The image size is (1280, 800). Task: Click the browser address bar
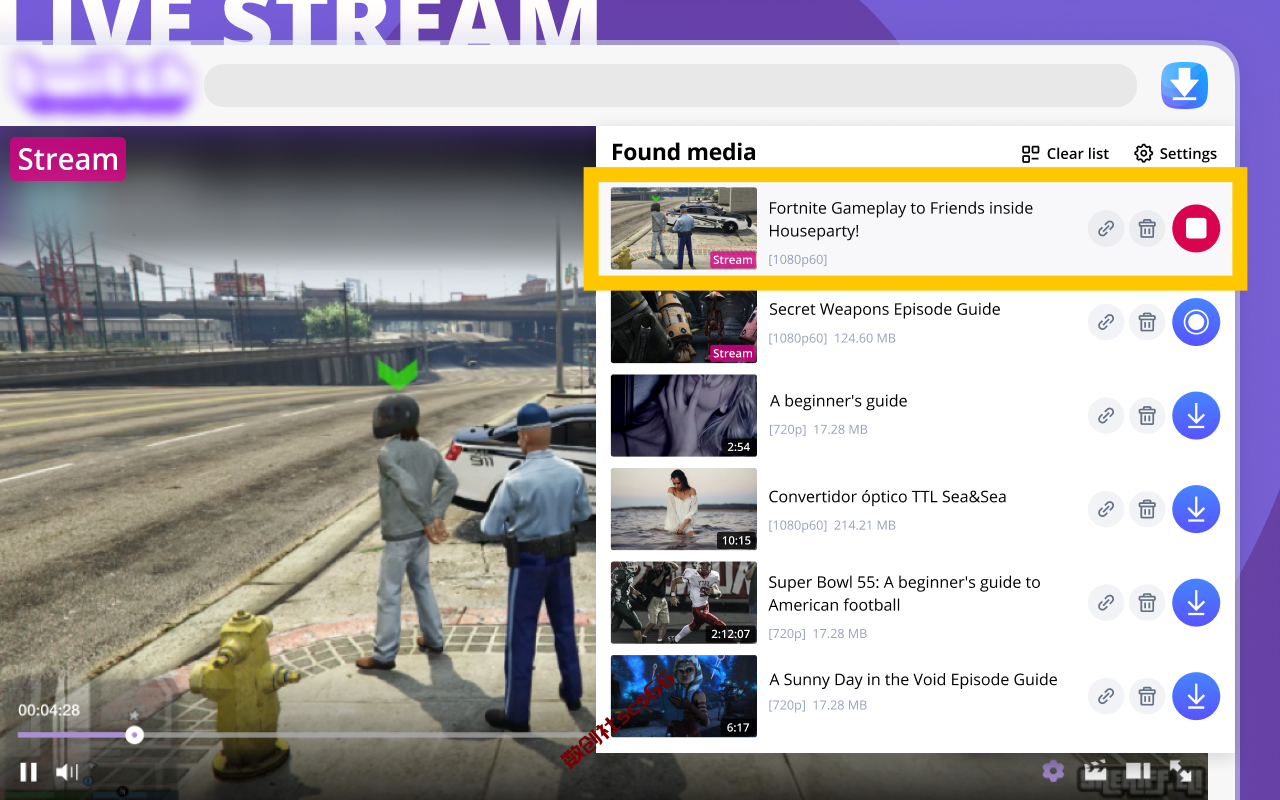[670, 86]
